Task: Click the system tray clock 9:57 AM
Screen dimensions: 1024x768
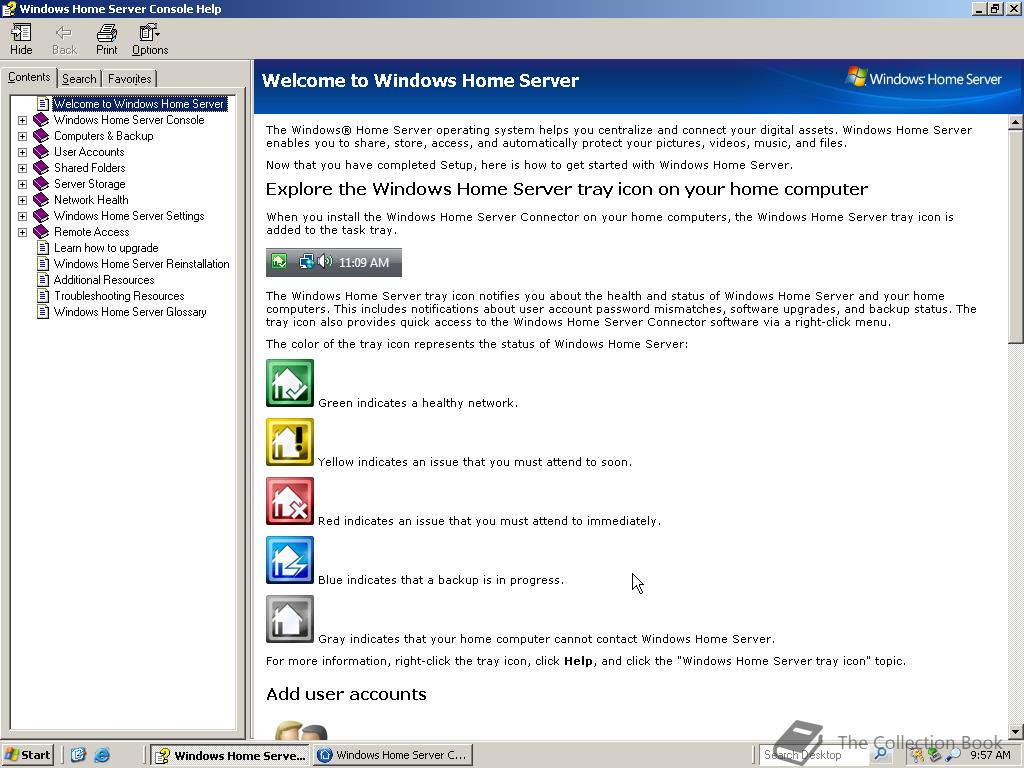Action: [990, 755]
